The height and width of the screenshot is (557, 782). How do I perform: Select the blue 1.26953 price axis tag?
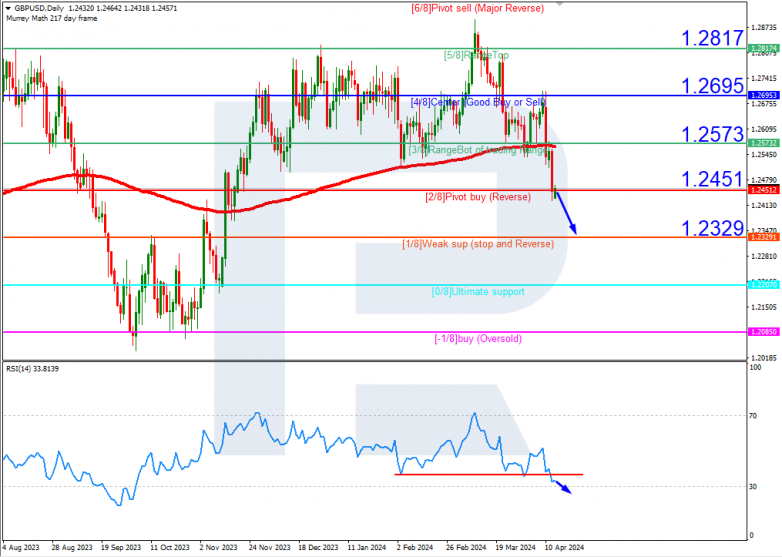[x=763, y=95]
